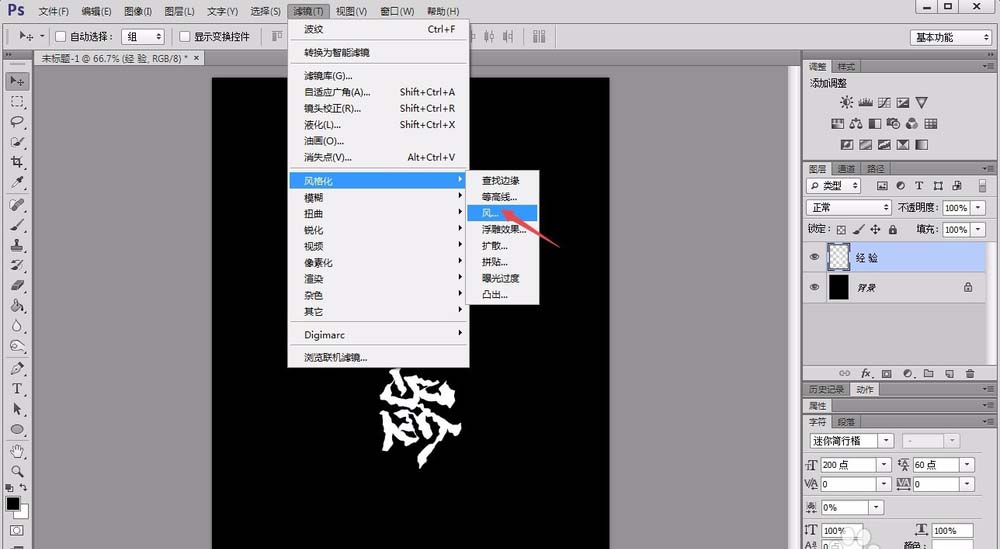Toggle lock all padlock icon
Screen dimensions: 1000x549
point(893,230)
